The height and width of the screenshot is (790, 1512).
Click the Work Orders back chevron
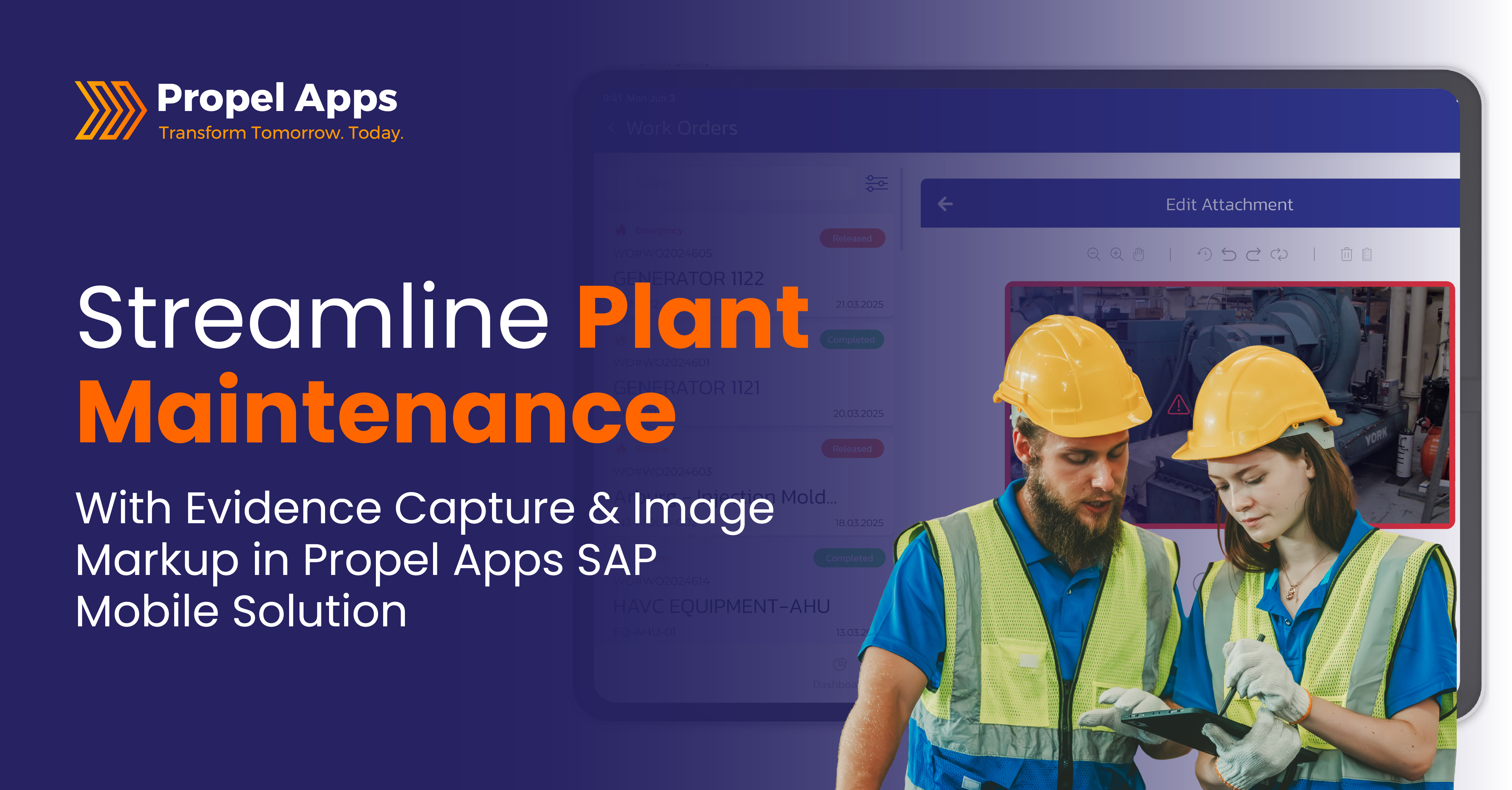coord(612,127)
